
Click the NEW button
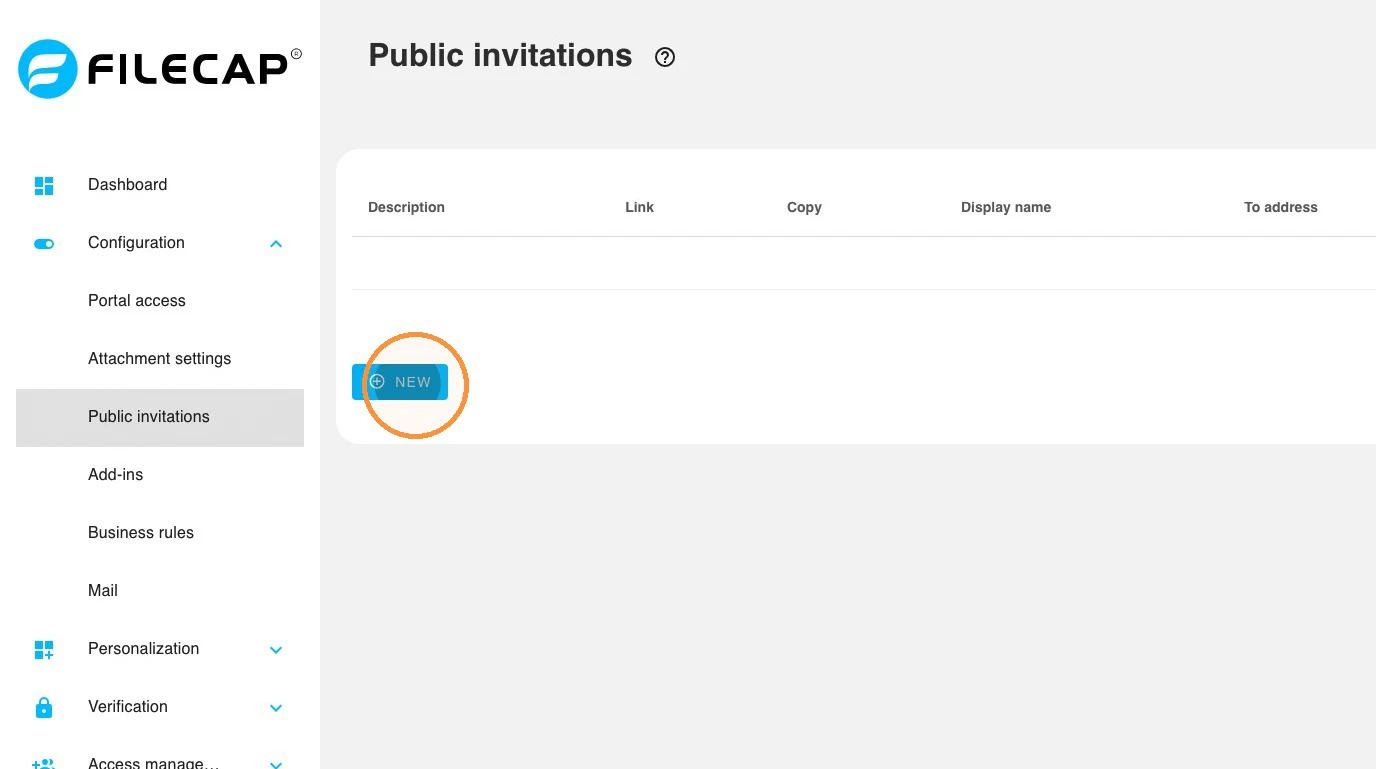(400, 382)
